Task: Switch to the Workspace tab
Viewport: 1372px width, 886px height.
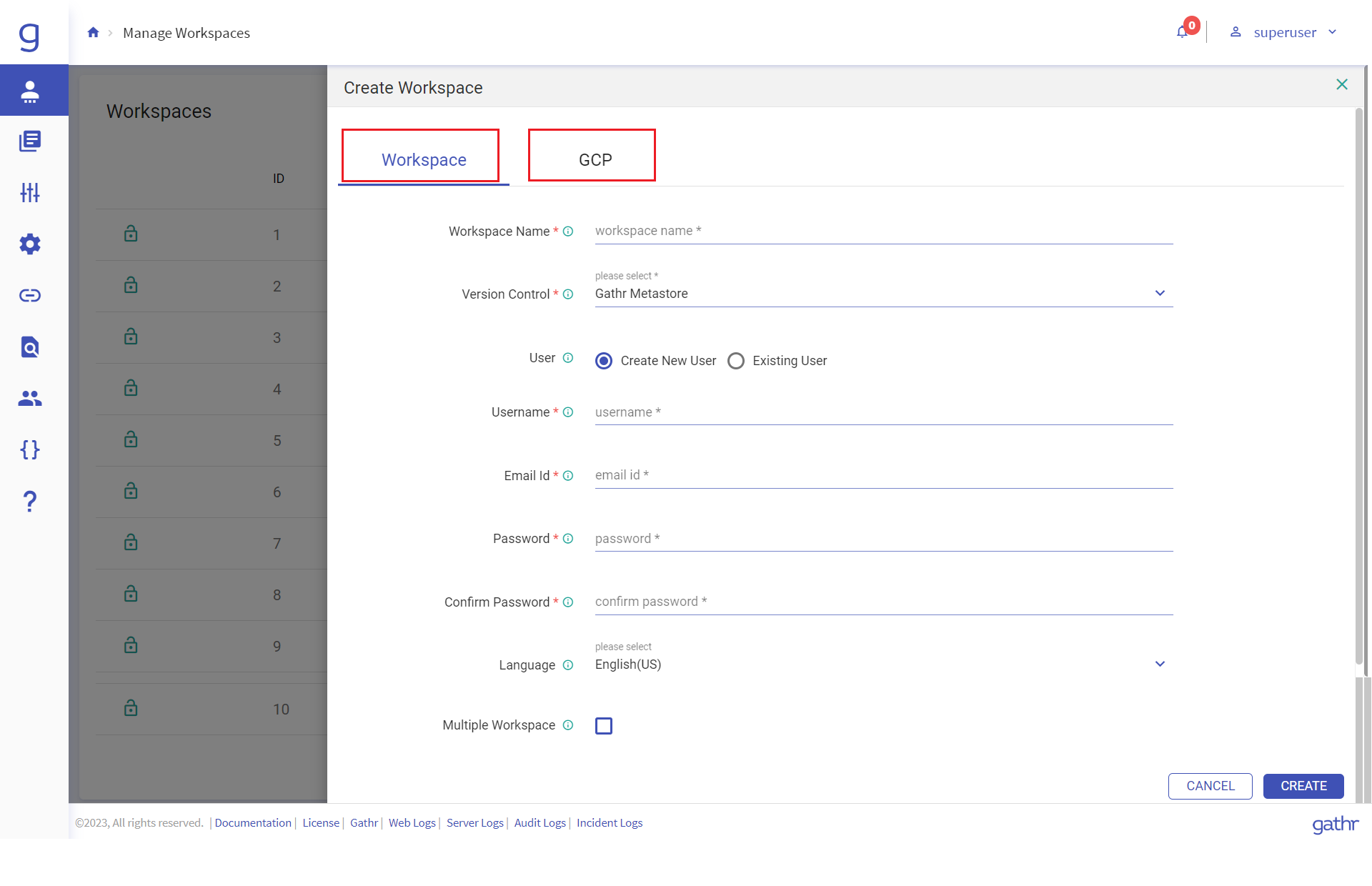Action: 424,159
